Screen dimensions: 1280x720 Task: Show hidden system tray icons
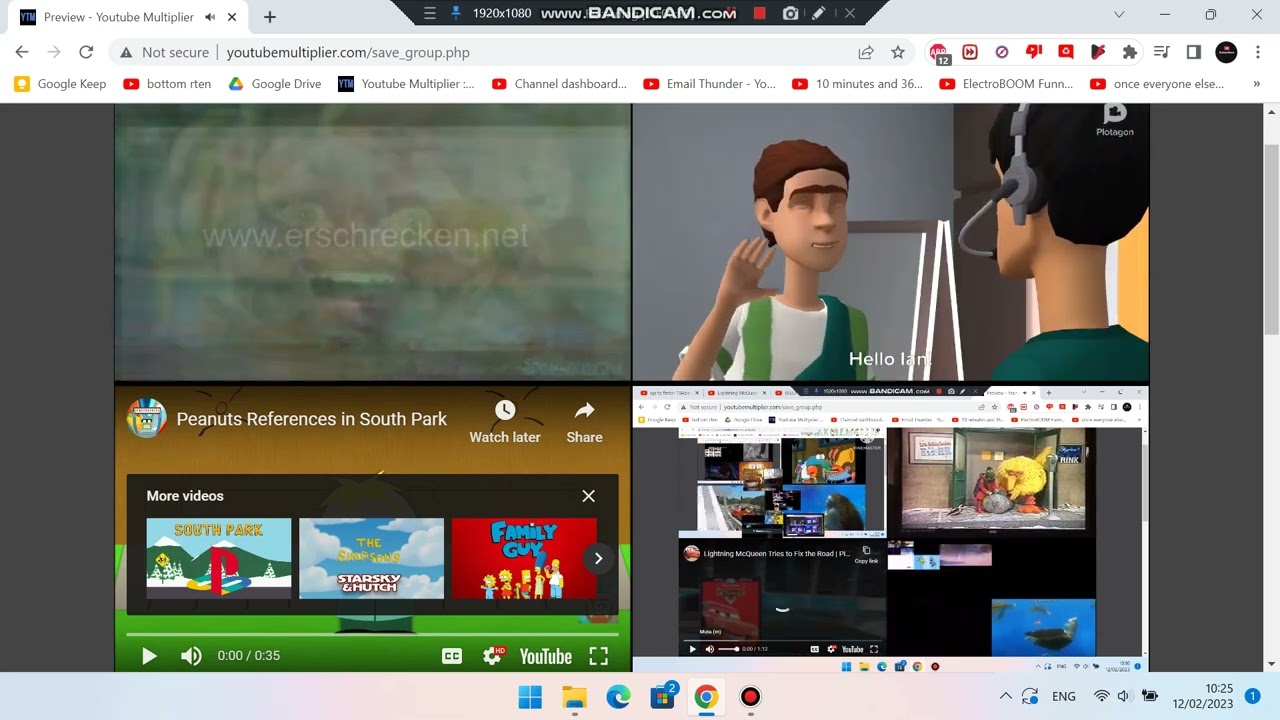pos(1005,696)
